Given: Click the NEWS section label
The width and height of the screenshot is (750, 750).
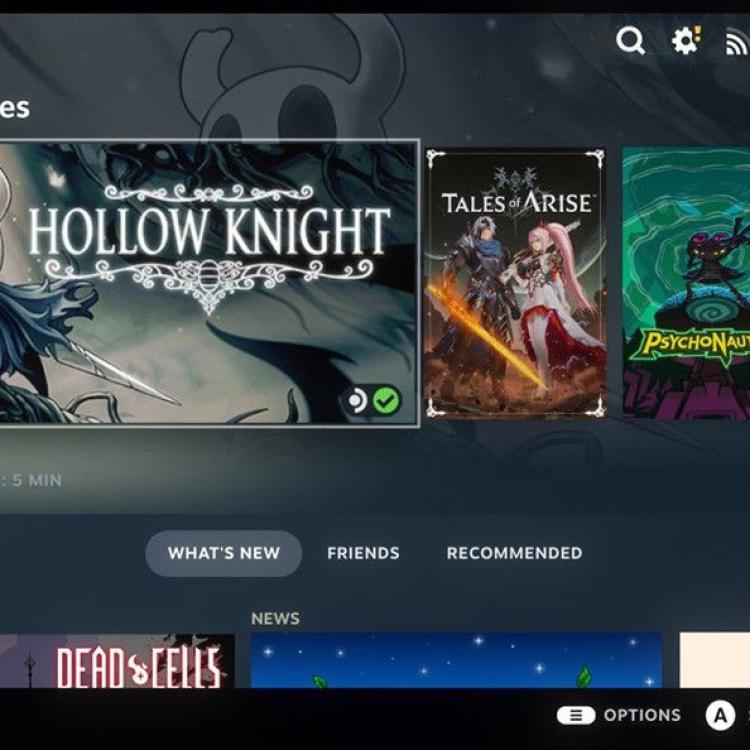Looking at the screenshot, I should [276, 618].
